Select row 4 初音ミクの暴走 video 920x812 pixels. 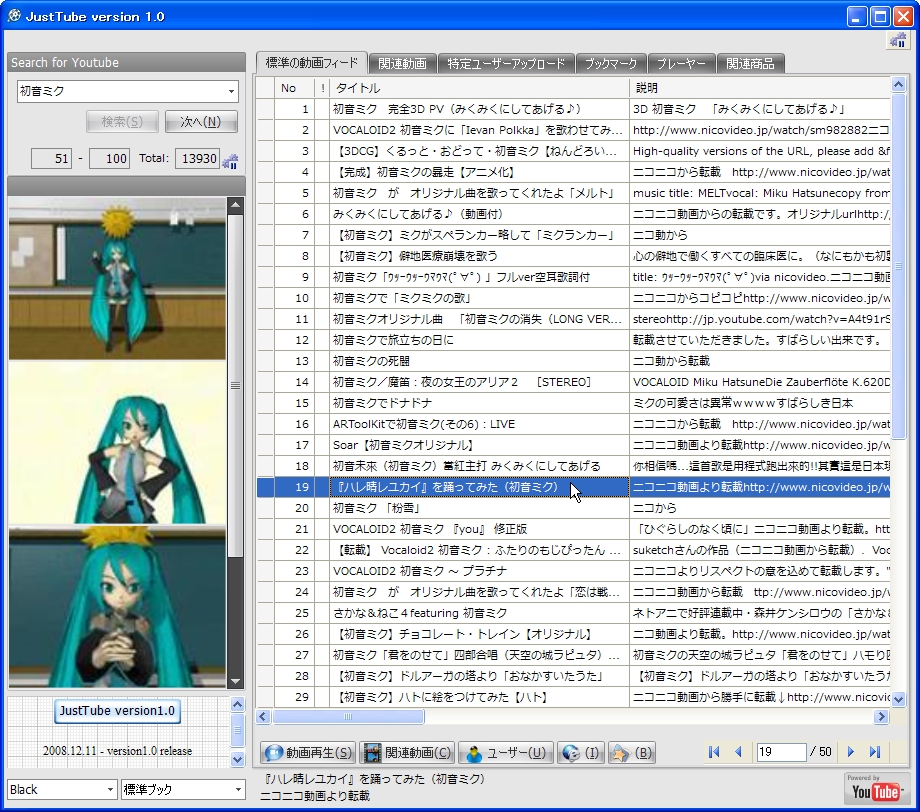573,172
